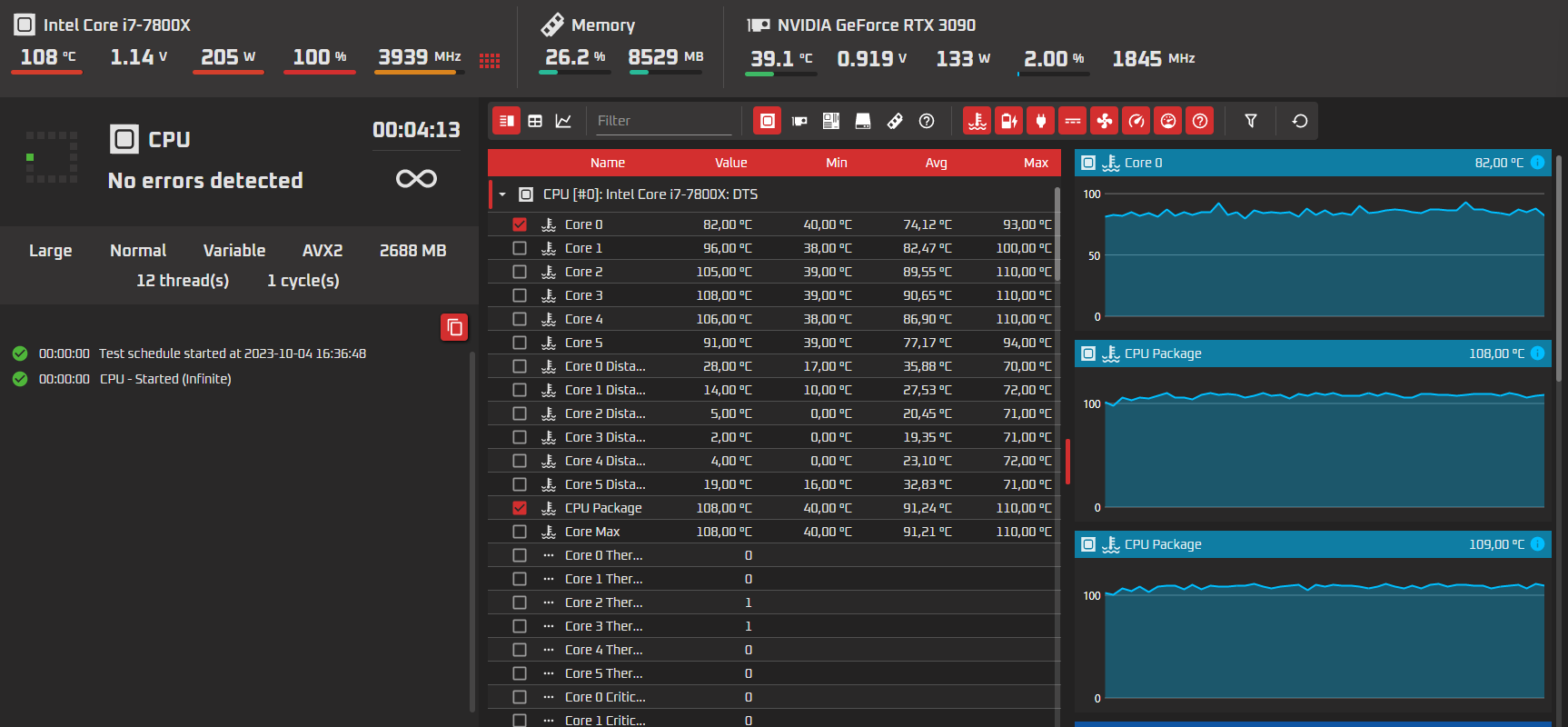Image resolution: width=1568 pixels, height=727 pixels.
Task: Check the Core 5 sensor checkbox
Action: 520,343
